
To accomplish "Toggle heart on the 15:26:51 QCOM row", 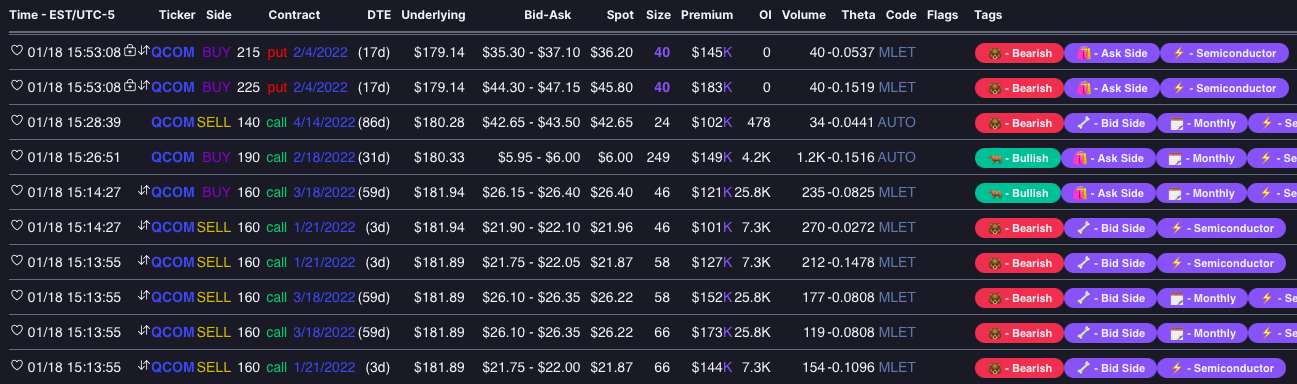I will pyautogui.click(x=16, y=156).
